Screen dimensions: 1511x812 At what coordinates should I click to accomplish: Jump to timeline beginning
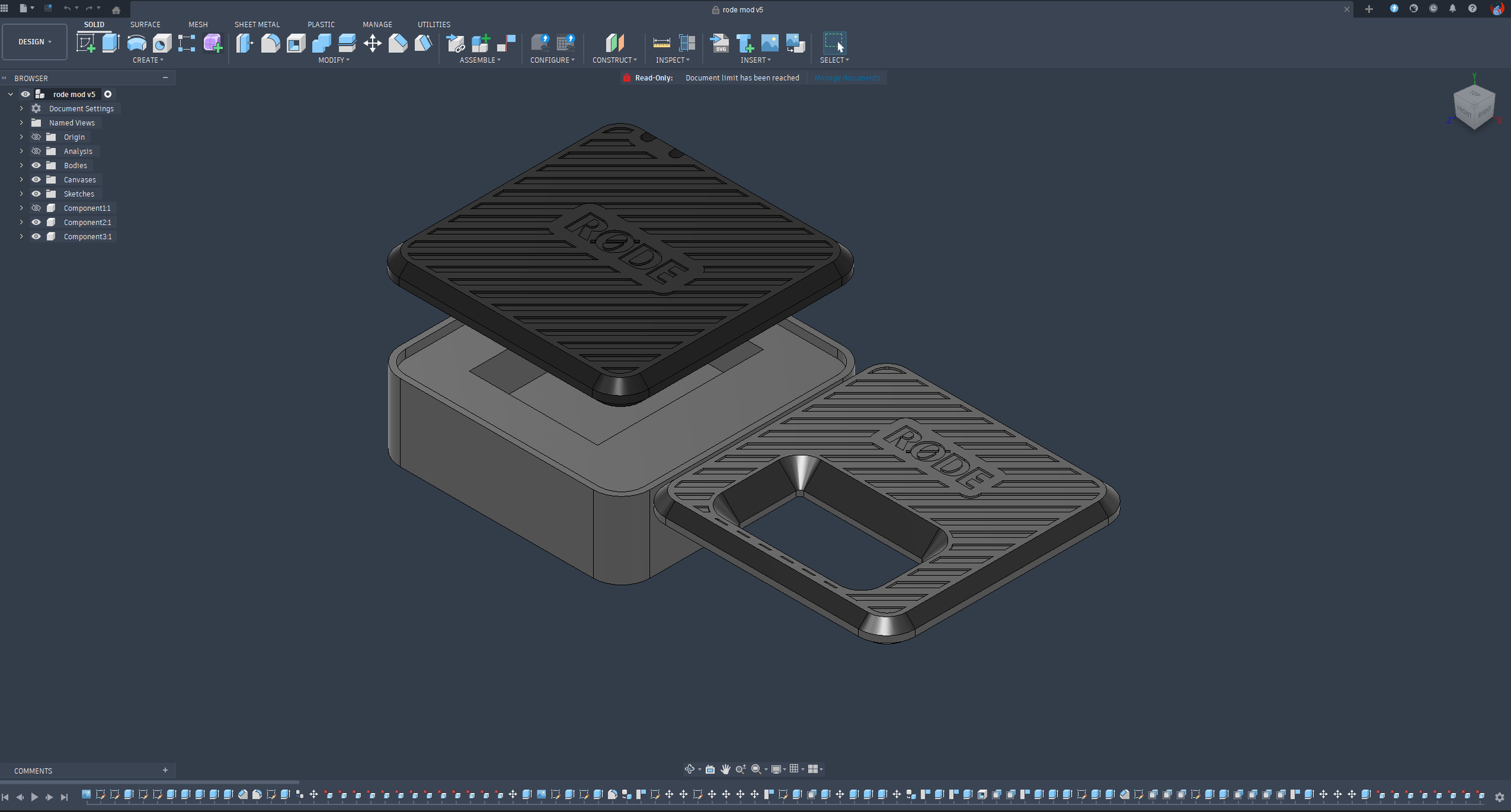[x=5, y=797]
